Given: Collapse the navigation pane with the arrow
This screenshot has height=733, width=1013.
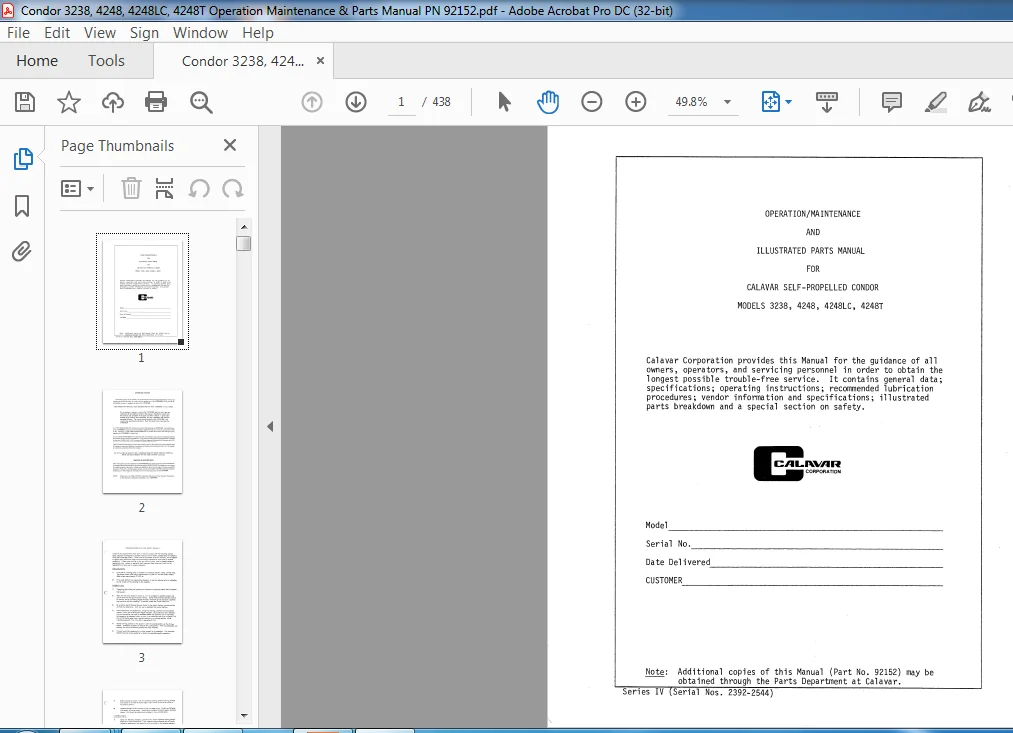Looking at the screenshot, I should click(x=270, y=426).
